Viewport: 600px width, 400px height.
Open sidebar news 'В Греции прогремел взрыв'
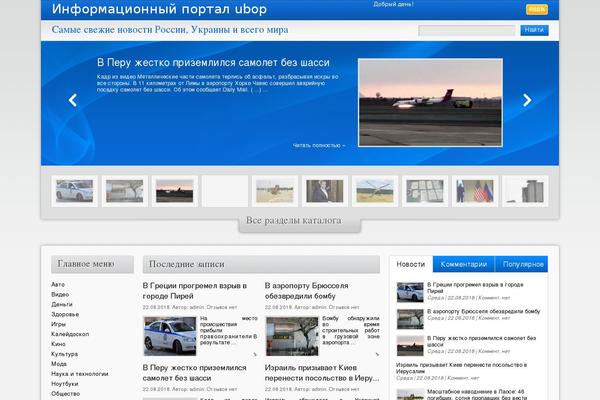[x=475, y=287]
